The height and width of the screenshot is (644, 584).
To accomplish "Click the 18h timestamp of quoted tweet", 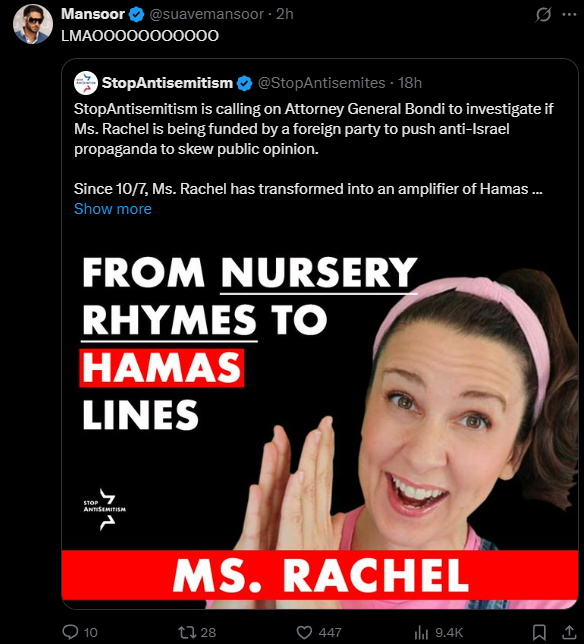I will [x=410, y=83].
